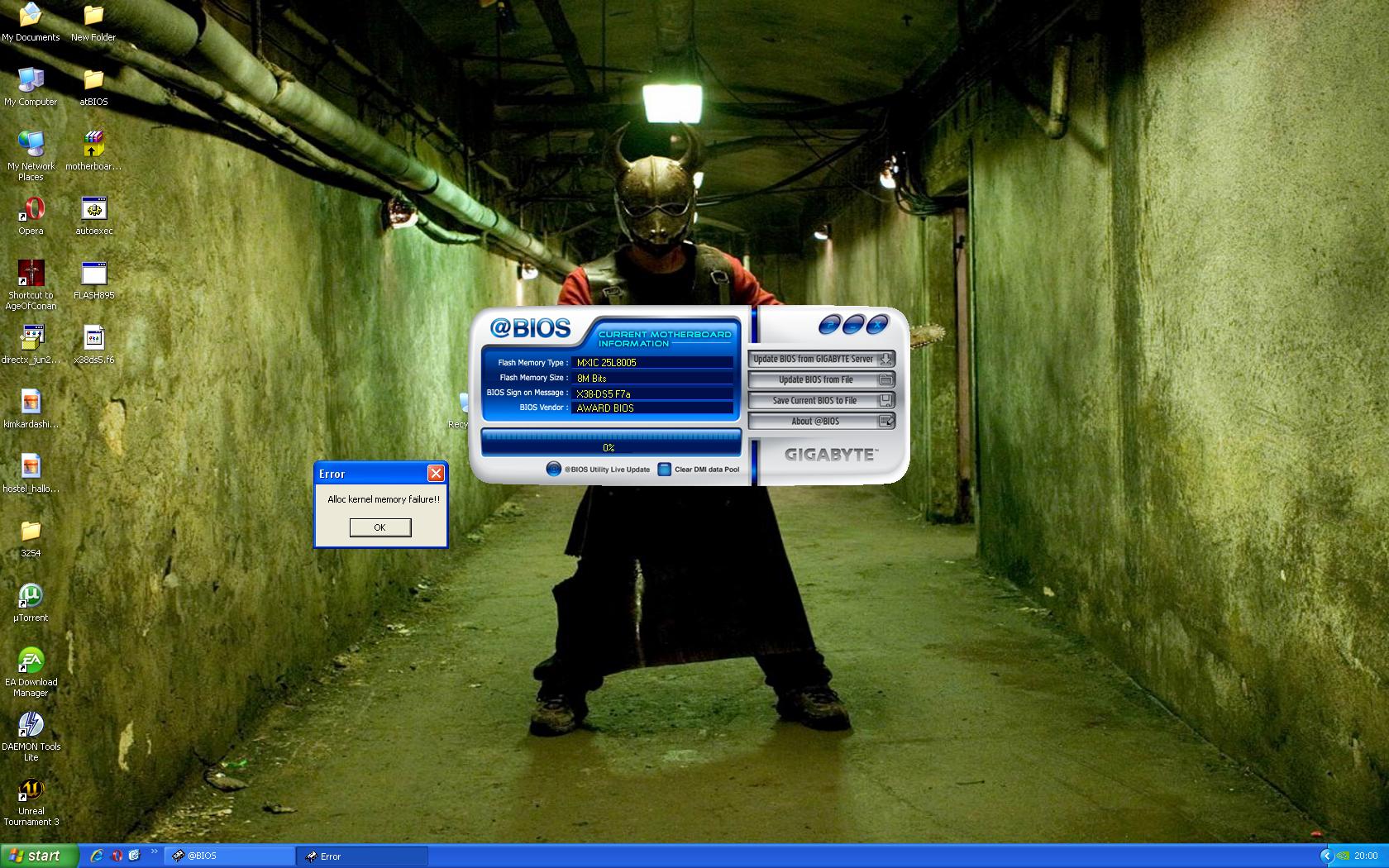Click the @BIOS help question-mark button
1389x868 pixels.
click(x=829, y=325)
